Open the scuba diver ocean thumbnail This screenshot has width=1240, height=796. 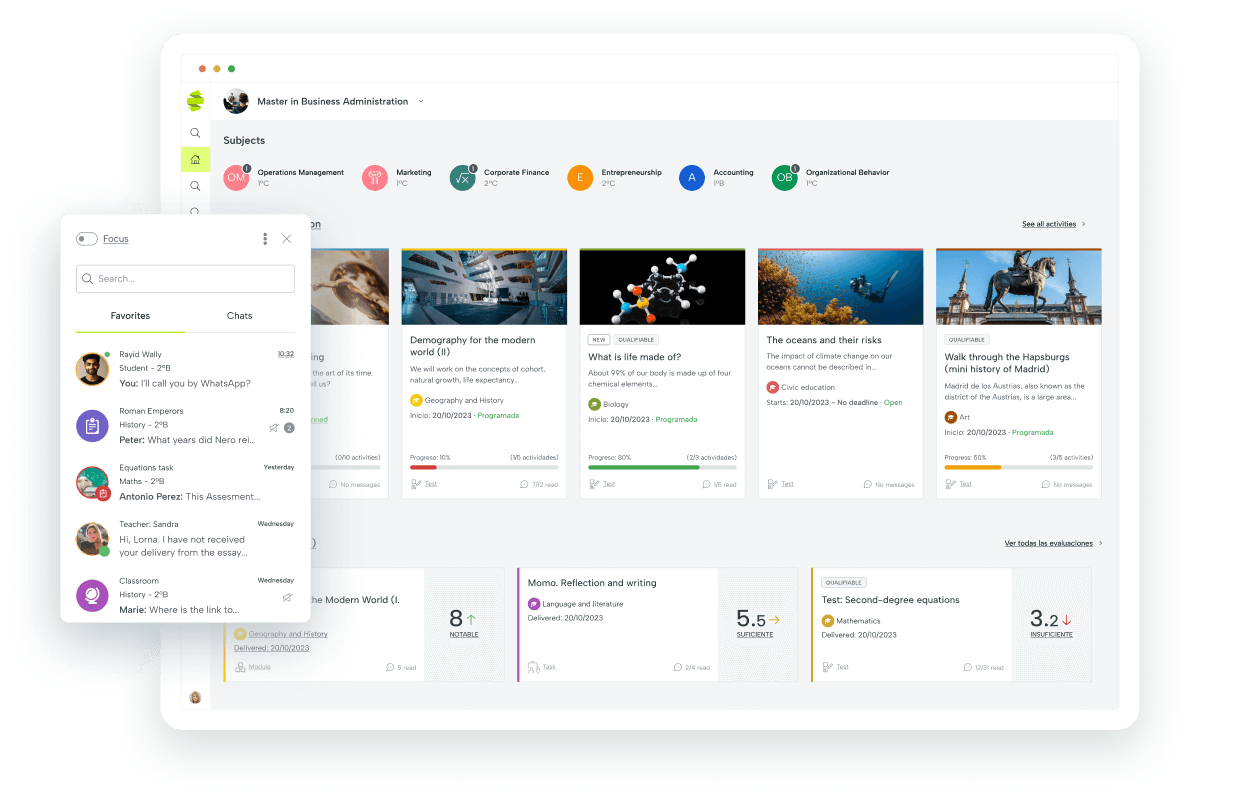tap(841, 287)
